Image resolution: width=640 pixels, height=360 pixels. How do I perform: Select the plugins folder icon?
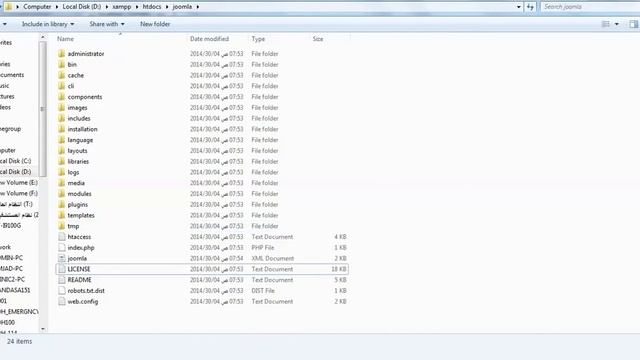click(62, 204)
